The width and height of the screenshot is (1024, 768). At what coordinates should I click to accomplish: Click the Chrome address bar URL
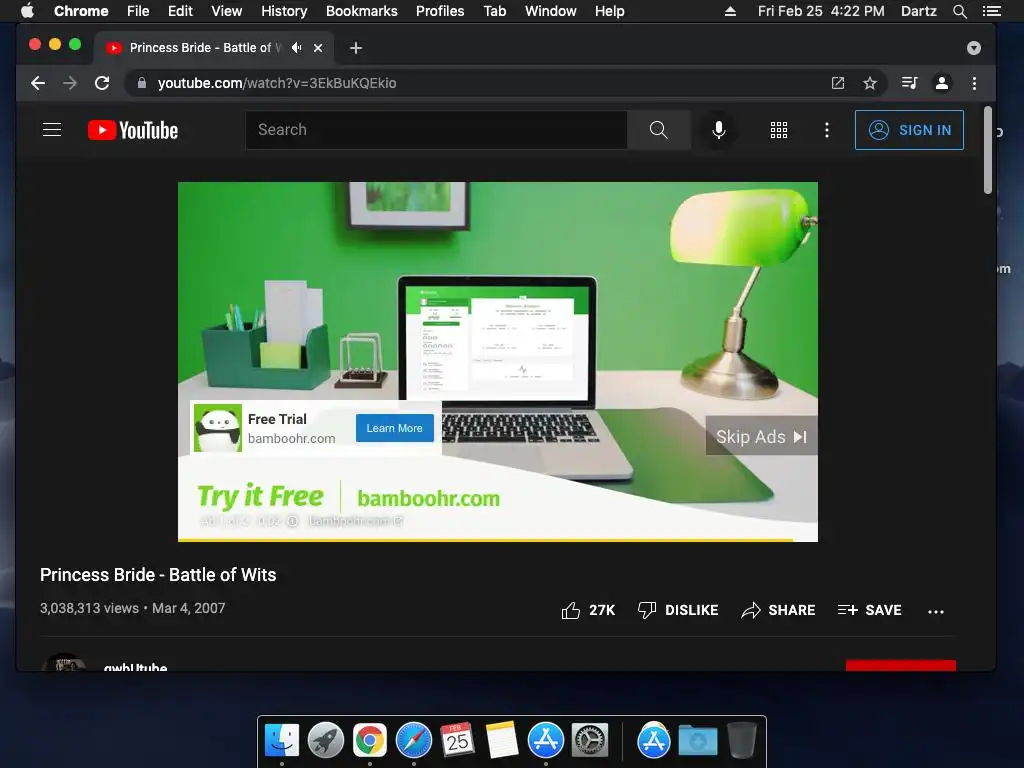coord(277,83)
